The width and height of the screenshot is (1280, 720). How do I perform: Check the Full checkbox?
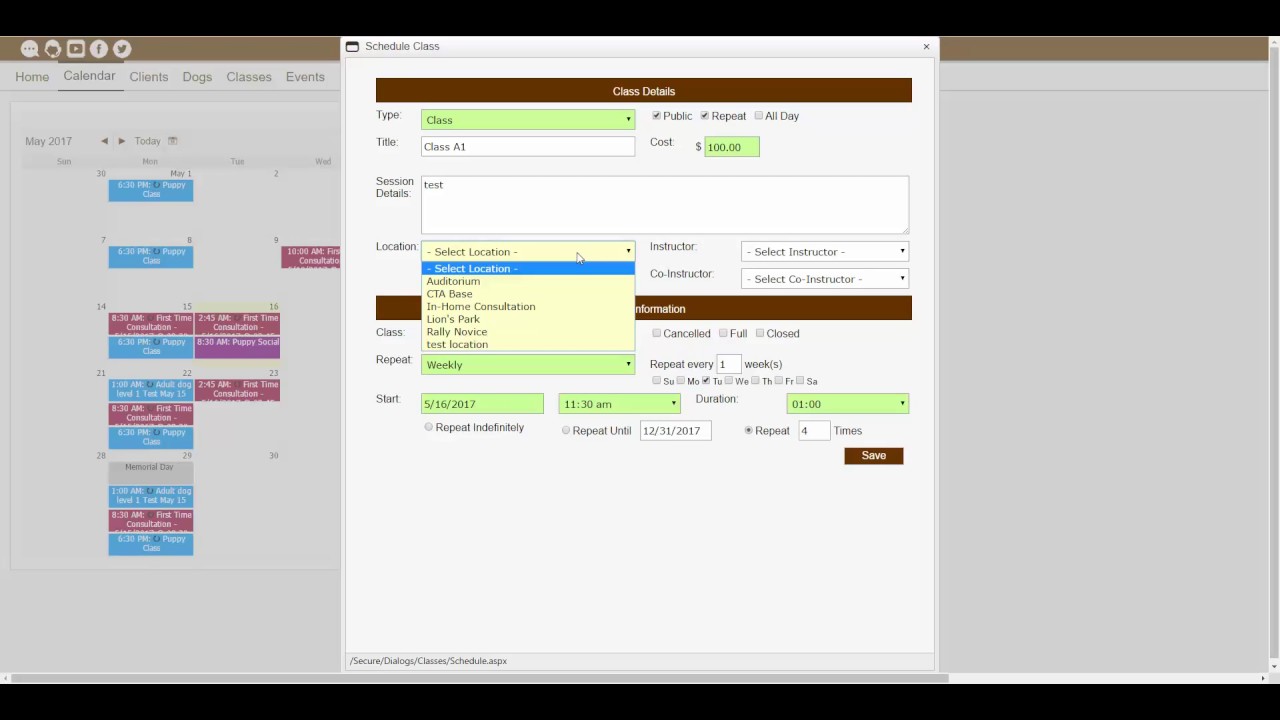[x=723, y=333]
